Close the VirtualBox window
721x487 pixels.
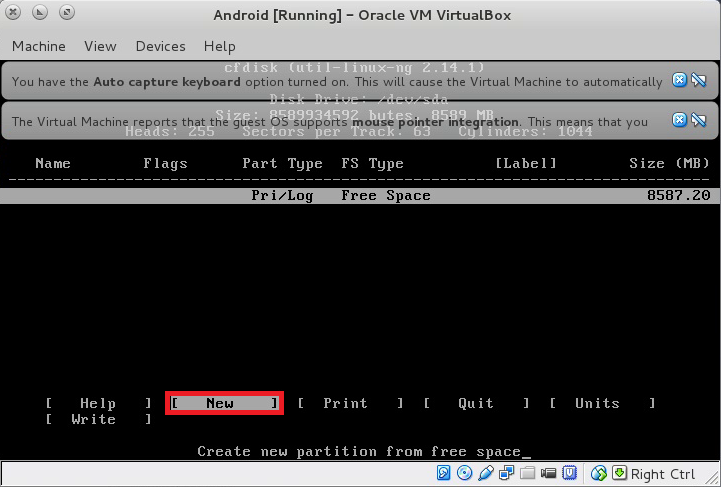(x=13, y=12)
